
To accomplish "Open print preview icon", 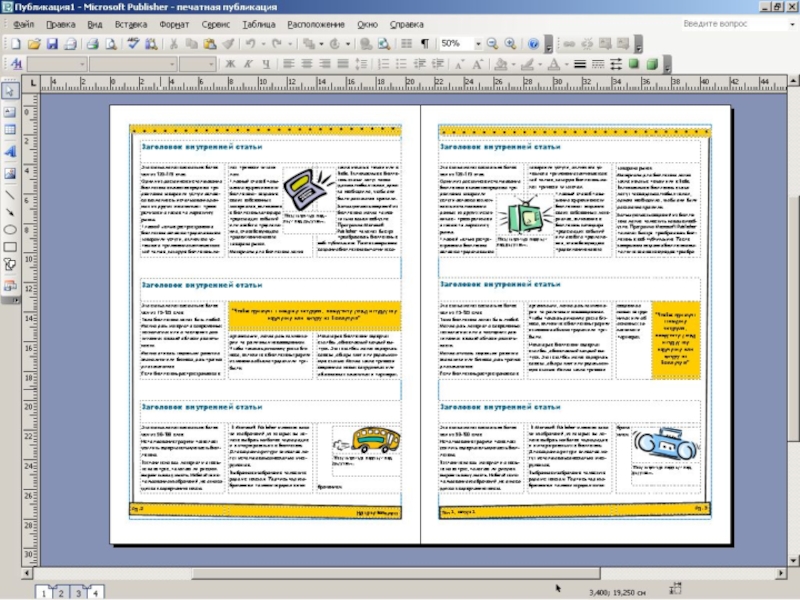I will click(111, 44).
